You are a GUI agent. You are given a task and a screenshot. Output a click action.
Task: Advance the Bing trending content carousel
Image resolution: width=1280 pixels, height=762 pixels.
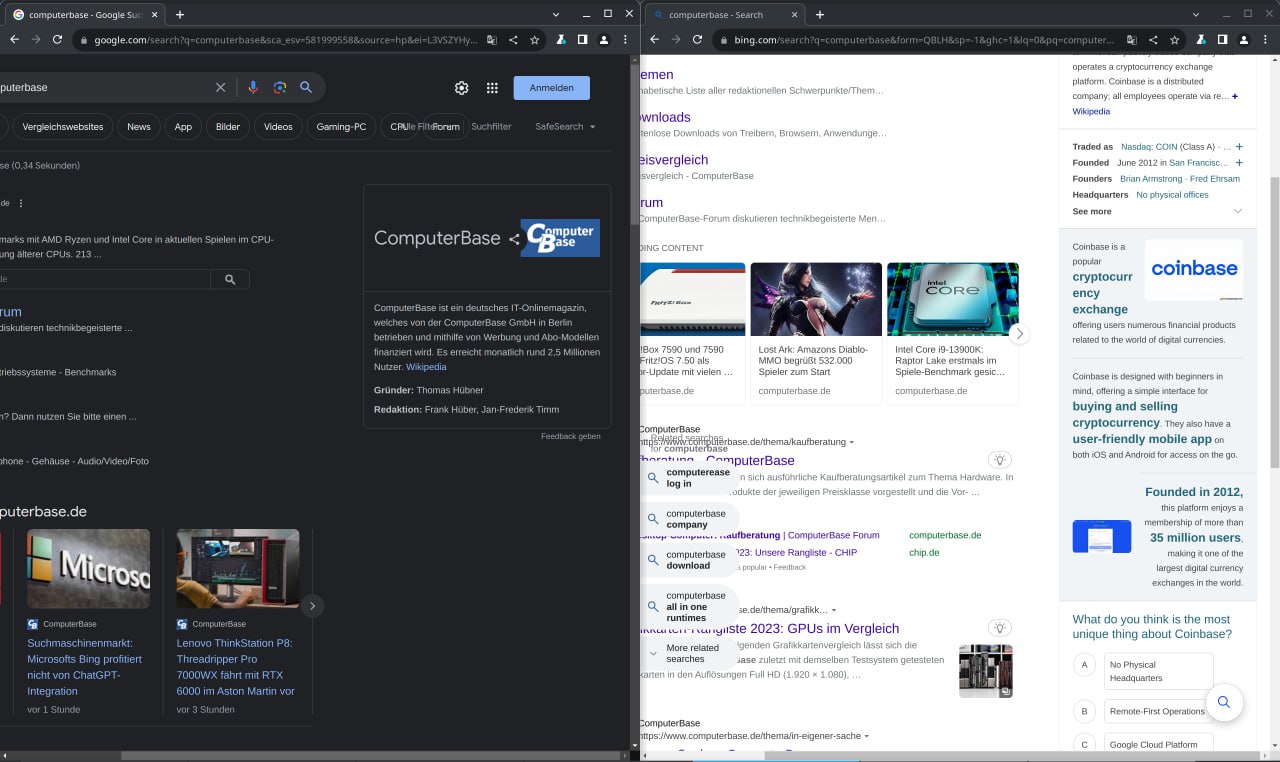coord(1019,334)
